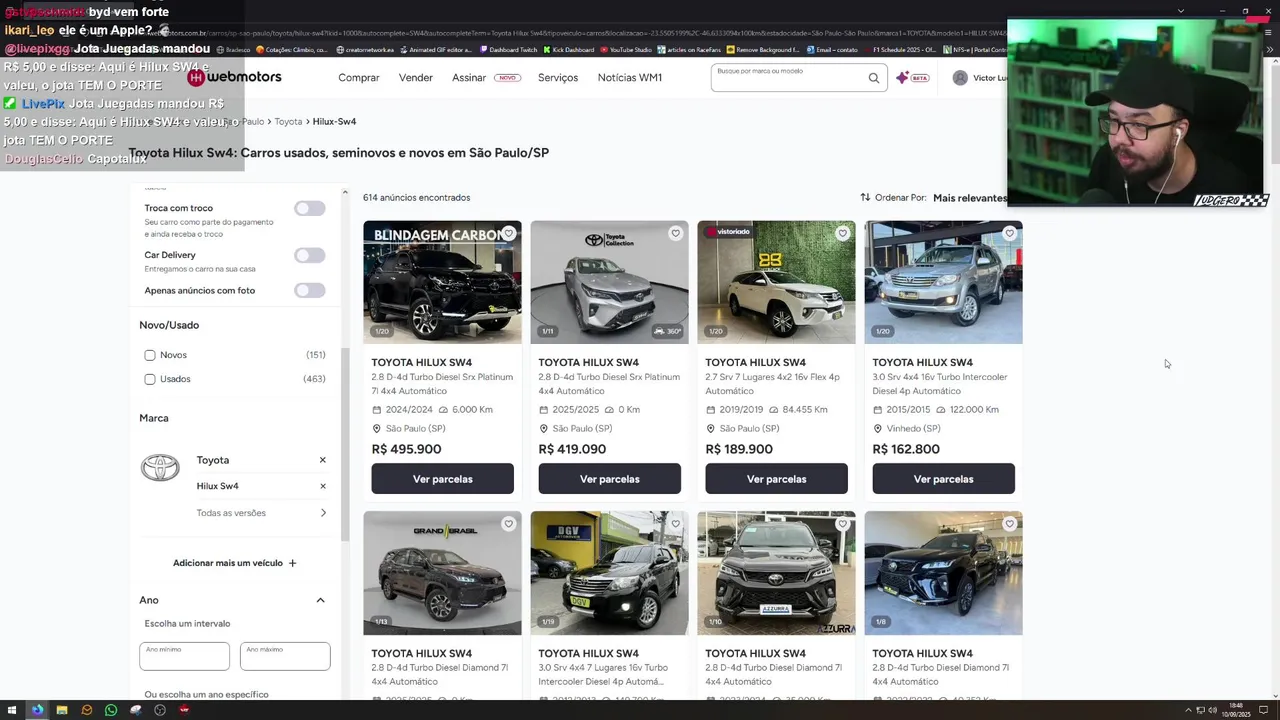1280x720 pixels.
Task: Toggle Car Delivery switch
Action: click(310, 255)
